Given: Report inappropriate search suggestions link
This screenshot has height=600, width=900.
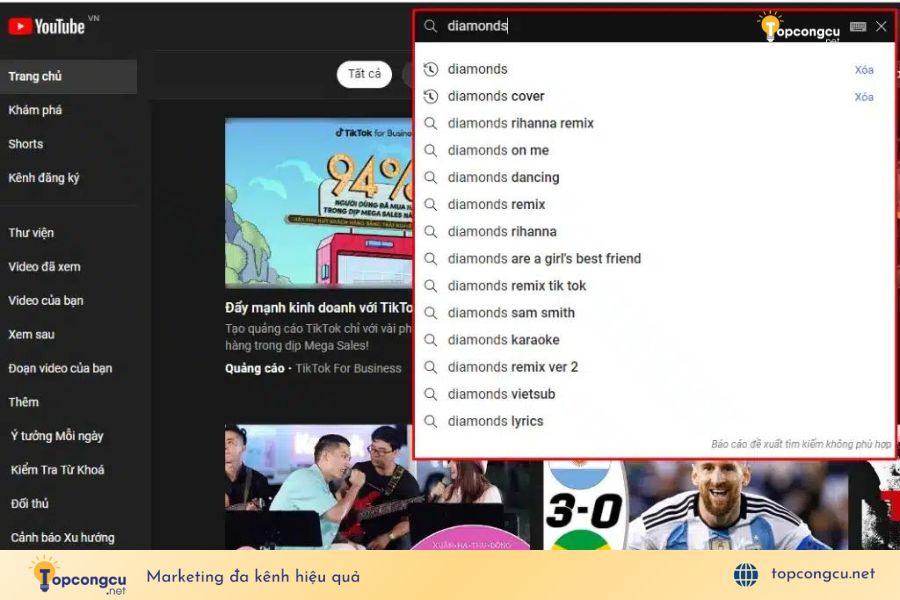Looking at the screenshot, I should click(801, 444).
